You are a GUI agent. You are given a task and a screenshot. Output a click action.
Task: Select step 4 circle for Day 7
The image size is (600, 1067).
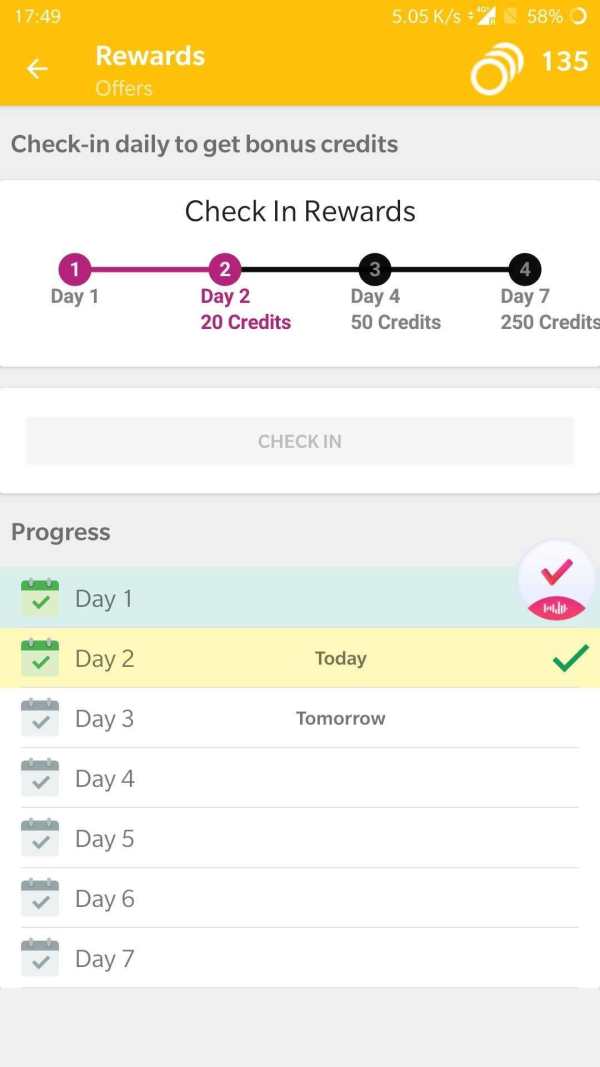[524, 269]
